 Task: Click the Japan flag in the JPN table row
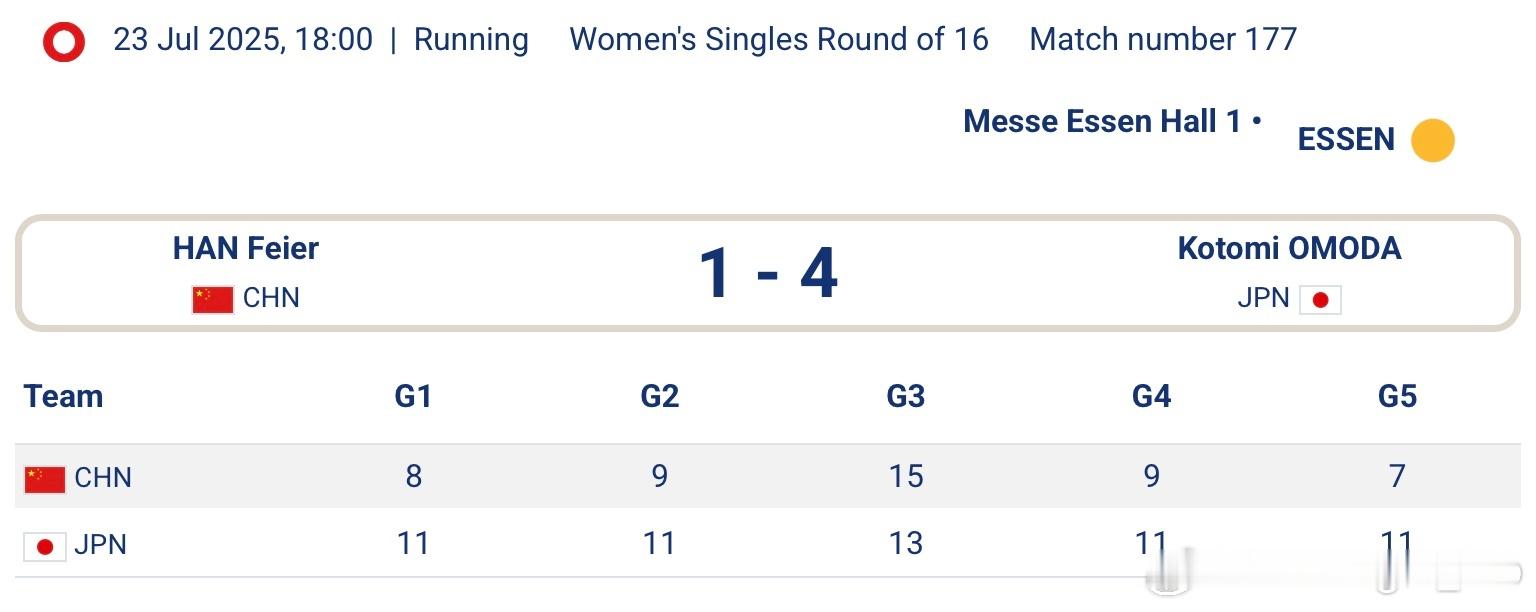45,547
